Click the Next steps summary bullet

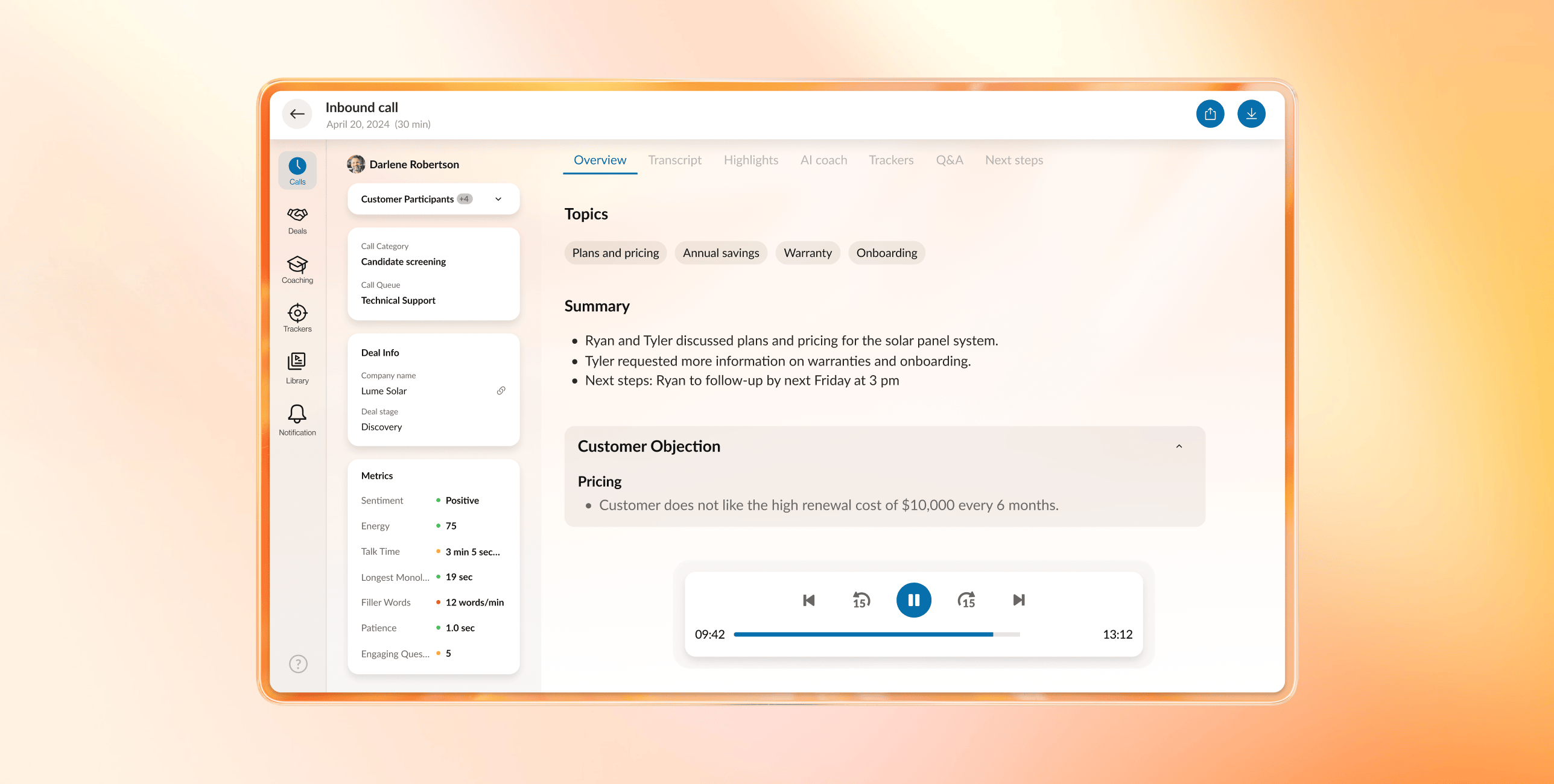point(741,381)
